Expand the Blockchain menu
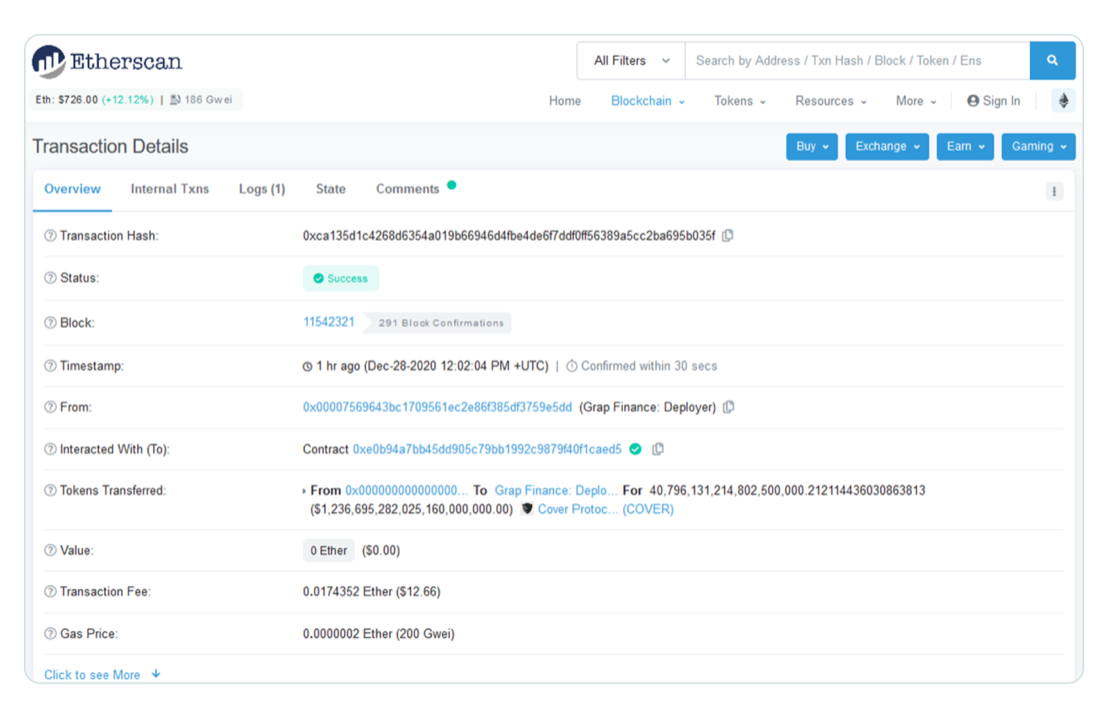The height and width of the screenshot is (708, 1098). click(x=648, y=101)
